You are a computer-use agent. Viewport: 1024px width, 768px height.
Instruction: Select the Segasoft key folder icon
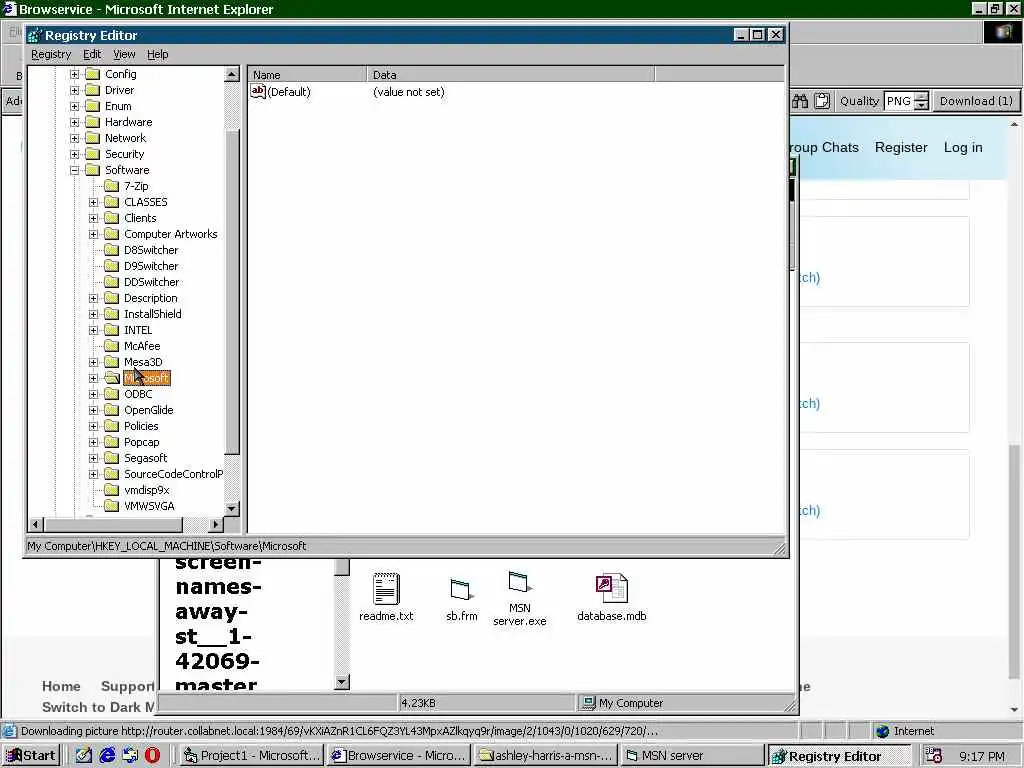(112, 458)
